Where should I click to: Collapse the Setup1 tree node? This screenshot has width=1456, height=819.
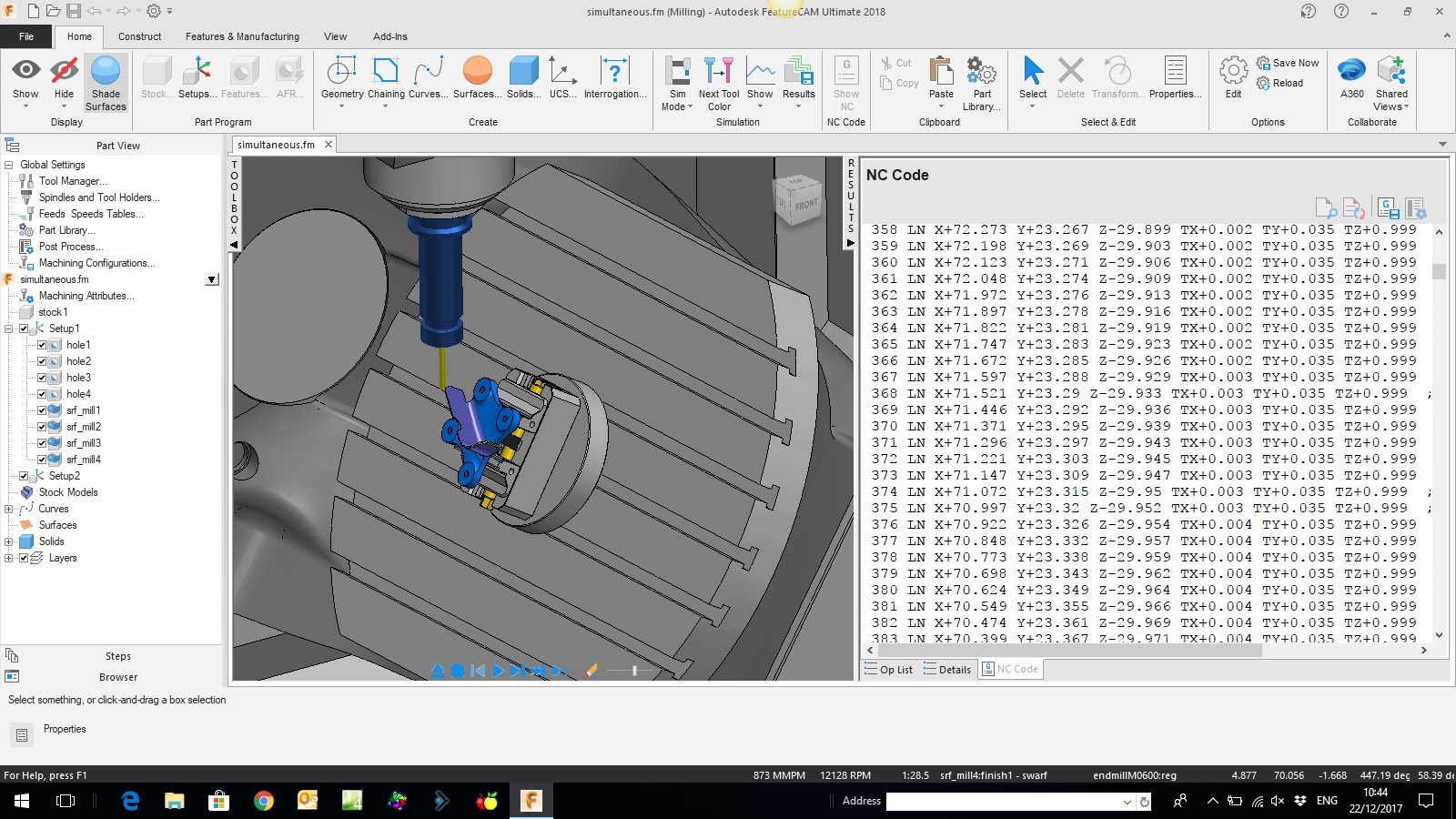click(x=9, y=329)
